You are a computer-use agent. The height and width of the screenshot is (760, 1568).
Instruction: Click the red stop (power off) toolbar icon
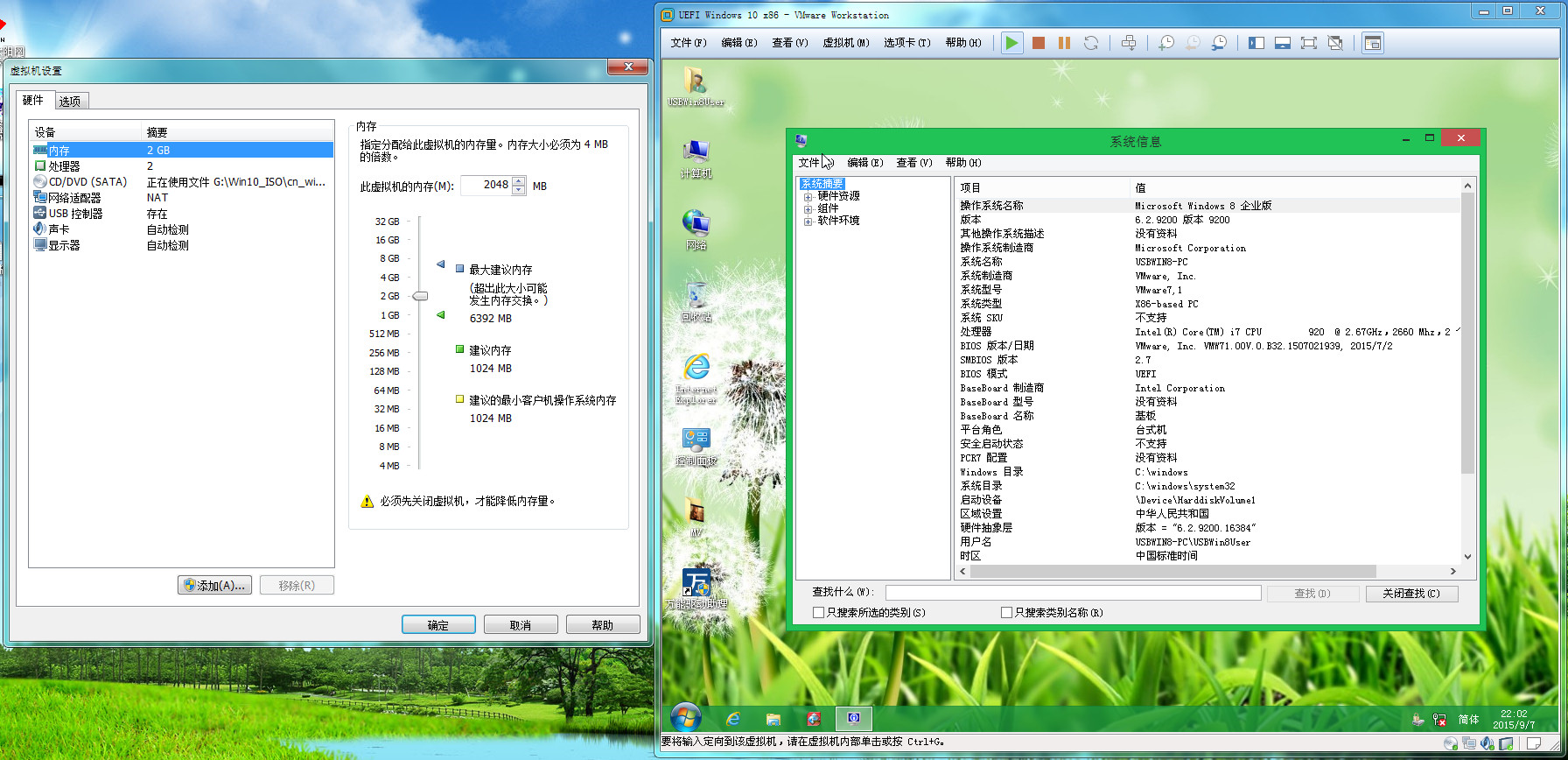pos(1039,43)
